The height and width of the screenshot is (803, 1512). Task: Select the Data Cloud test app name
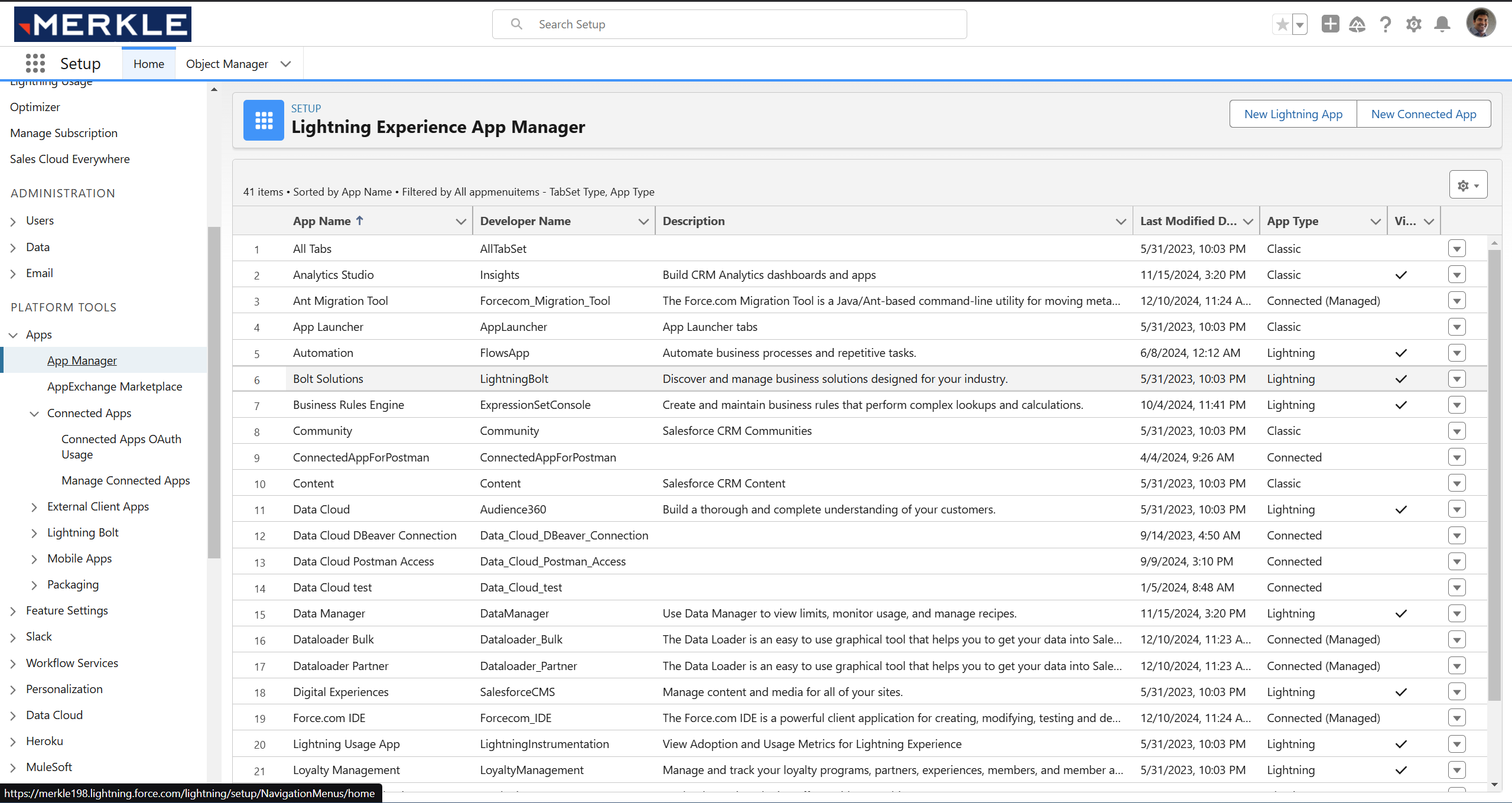[x=332, y=587]
